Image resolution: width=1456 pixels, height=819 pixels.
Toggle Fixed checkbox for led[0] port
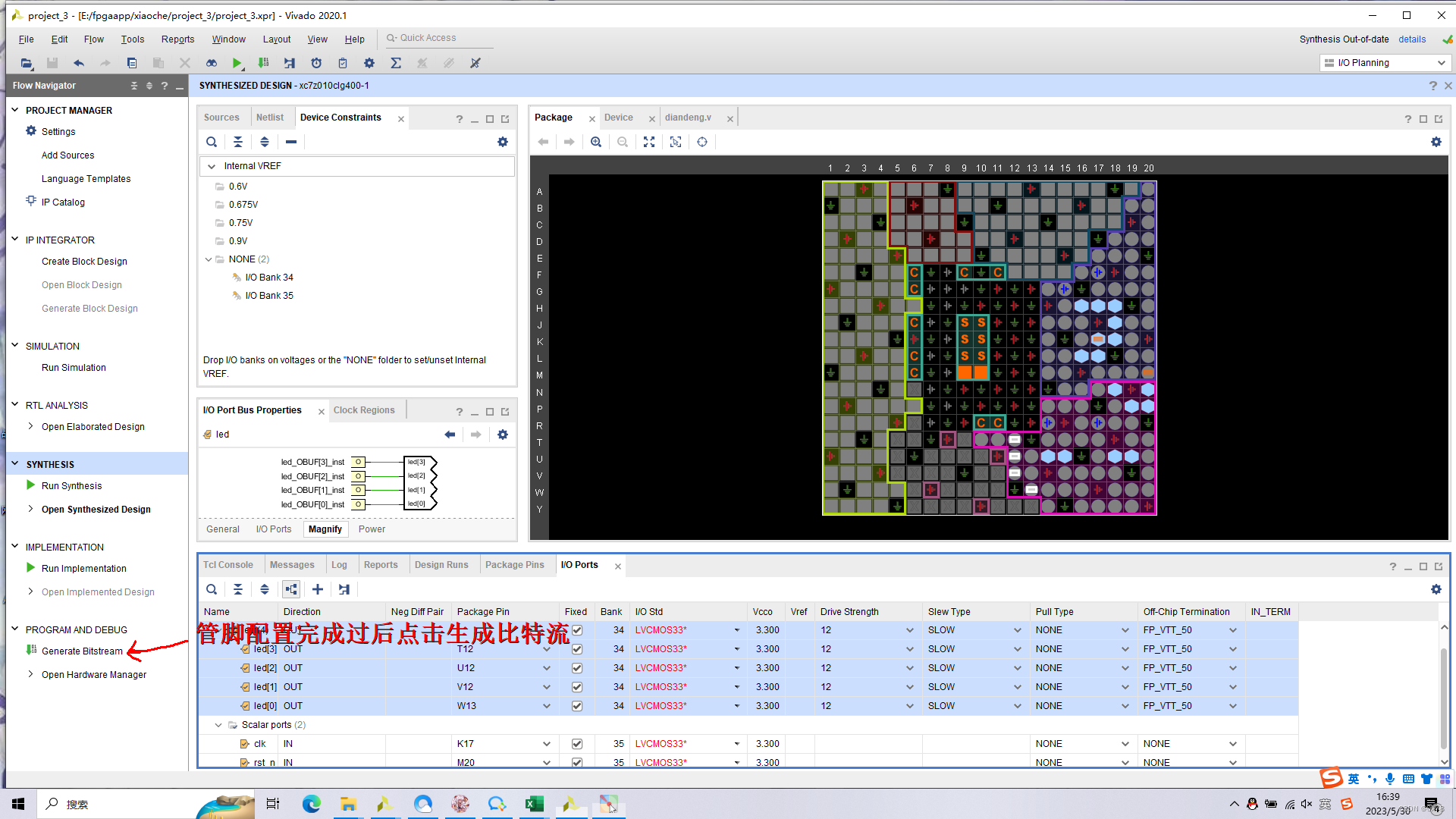(x=577, y=706)
